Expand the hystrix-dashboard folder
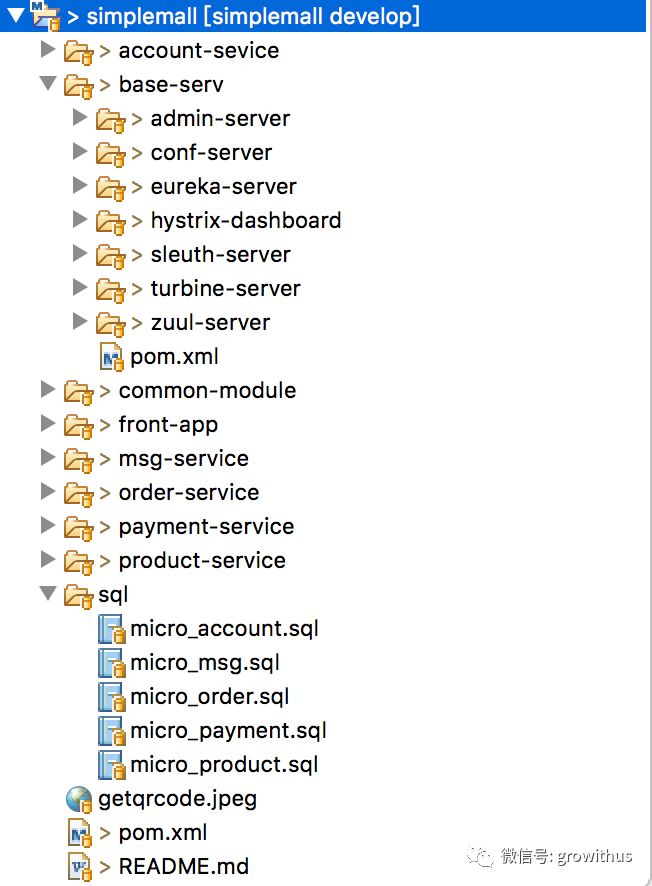 click(80, 220)
